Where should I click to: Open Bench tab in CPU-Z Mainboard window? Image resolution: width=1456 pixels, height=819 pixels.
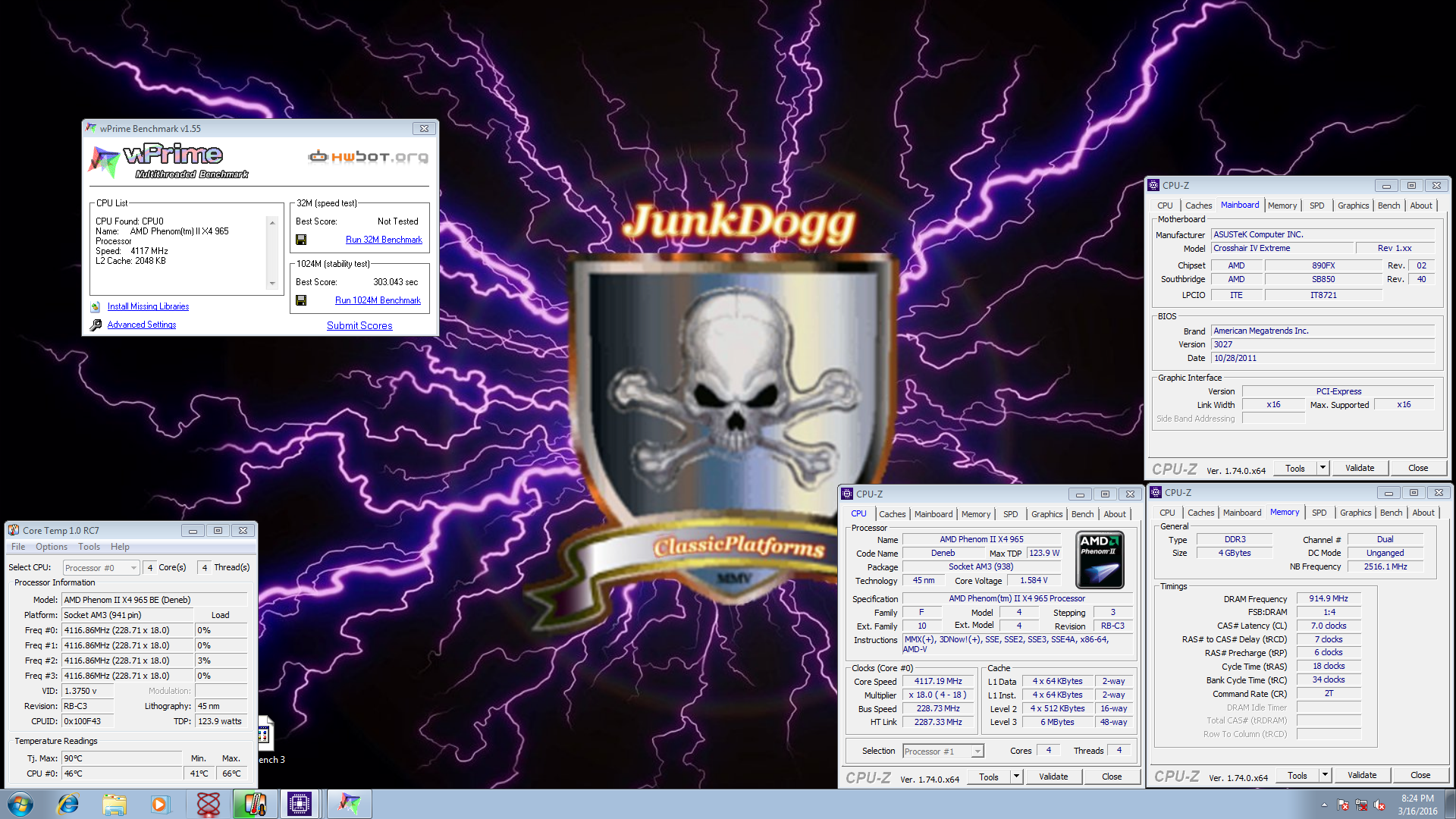coord(1389,206)
